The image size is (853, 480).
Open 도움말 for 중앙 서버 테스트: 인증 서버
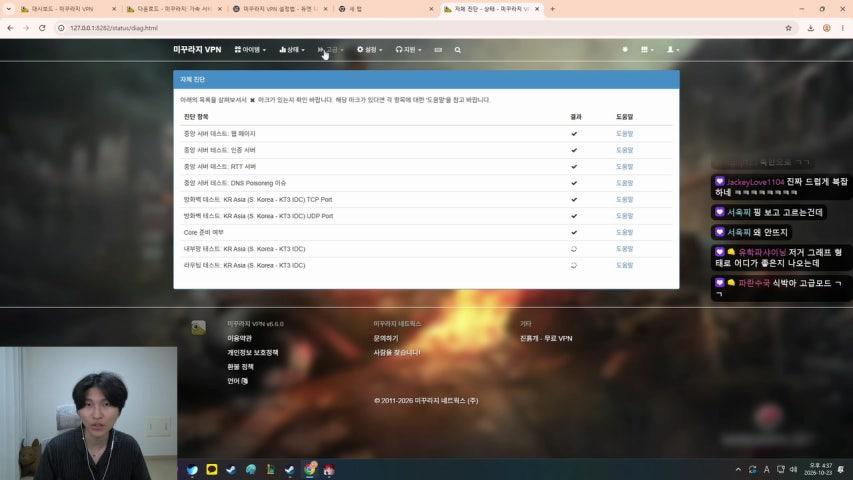coord(625,150)
